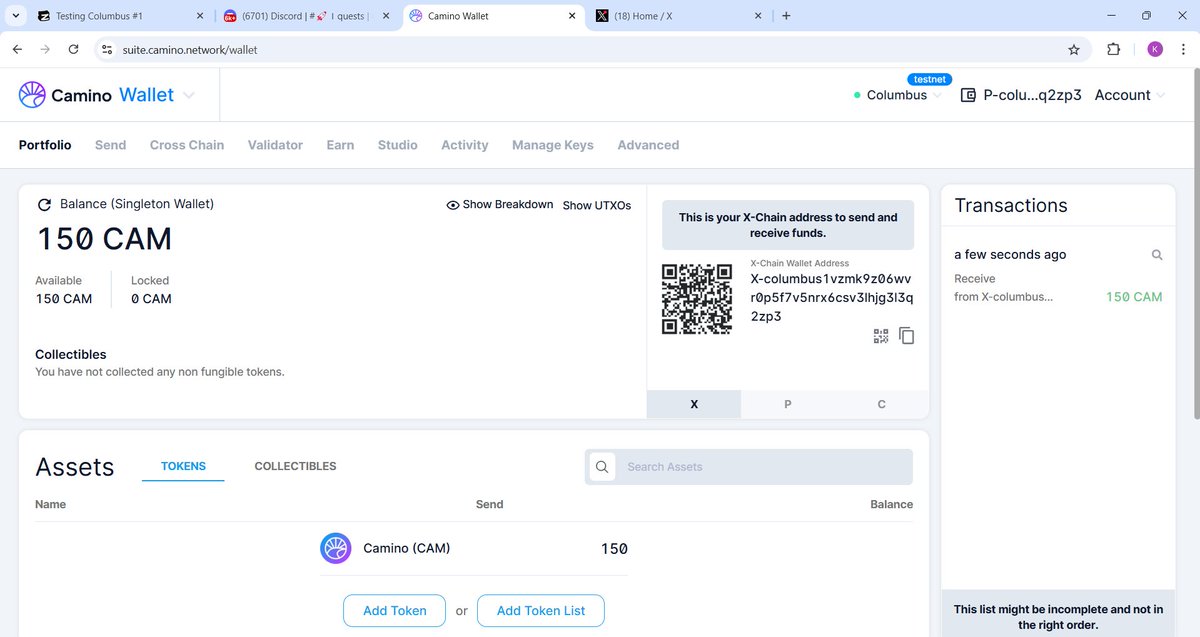Open the Validator tab
Viewport: 1200px width, 637px height.
[x=275, y=145]
